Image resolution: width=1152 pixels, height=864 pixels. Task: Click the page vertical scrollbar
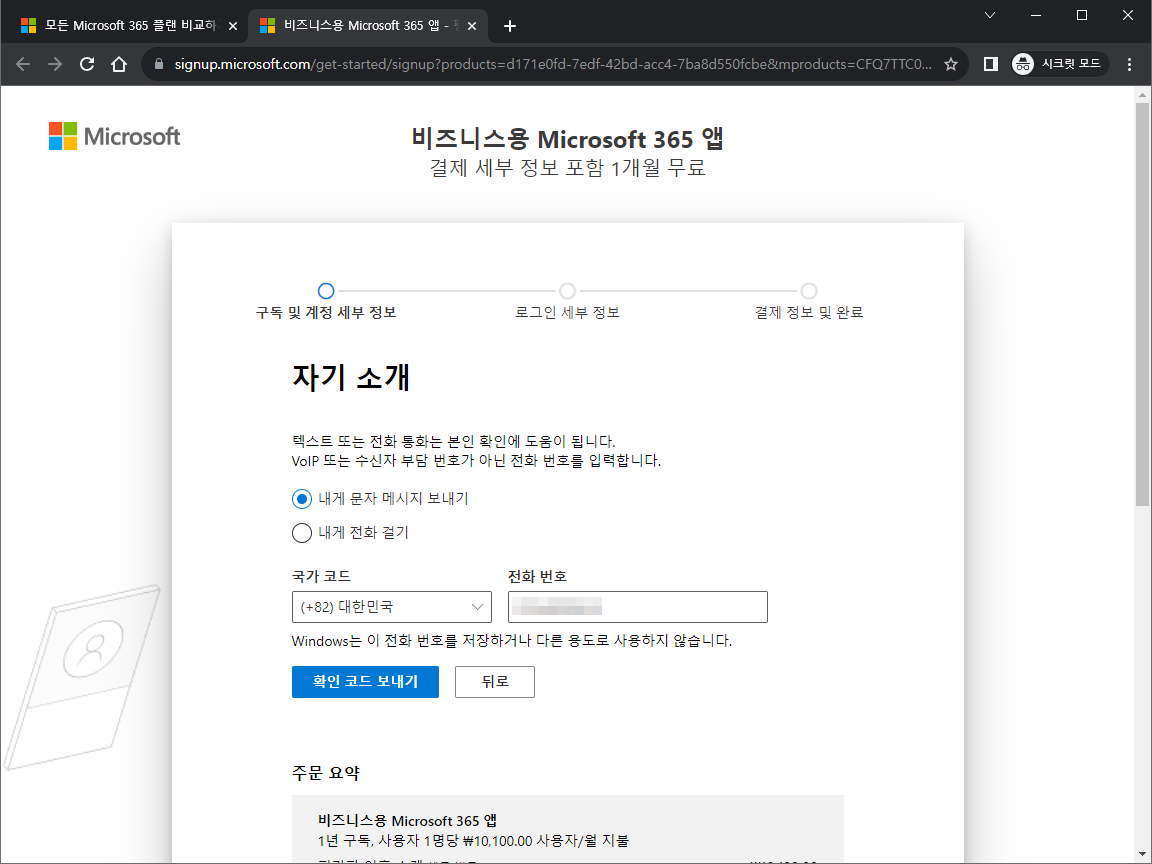coord(1142,304)
